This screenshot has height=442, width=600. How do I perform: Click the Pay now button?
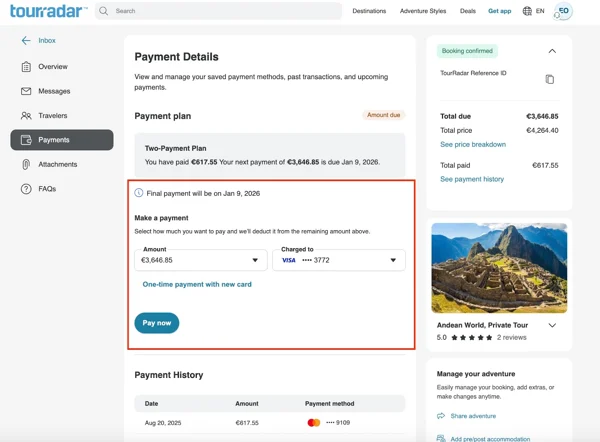point(157,323)
